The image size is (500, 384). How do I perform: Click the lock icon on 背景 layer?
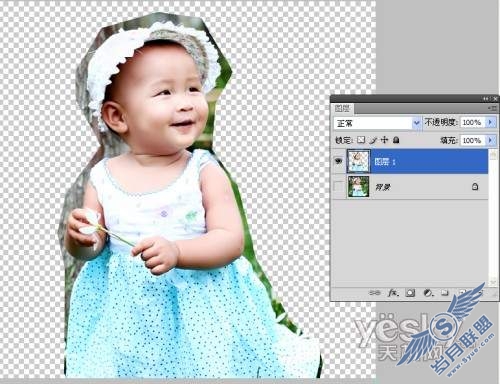(x=475, y=187)
